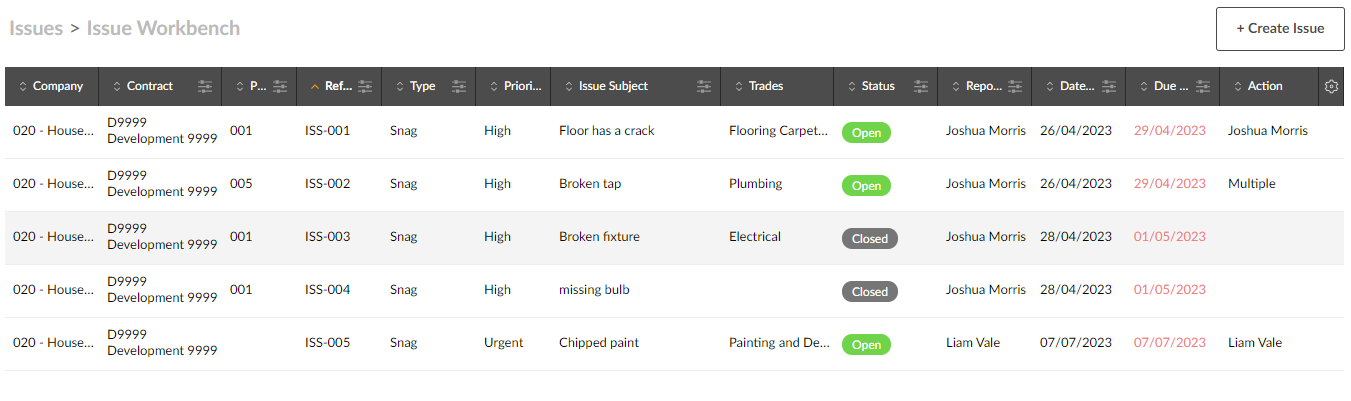Select the Closed status badge for ISS-003

pyautogui.click(x=869, y=238)
